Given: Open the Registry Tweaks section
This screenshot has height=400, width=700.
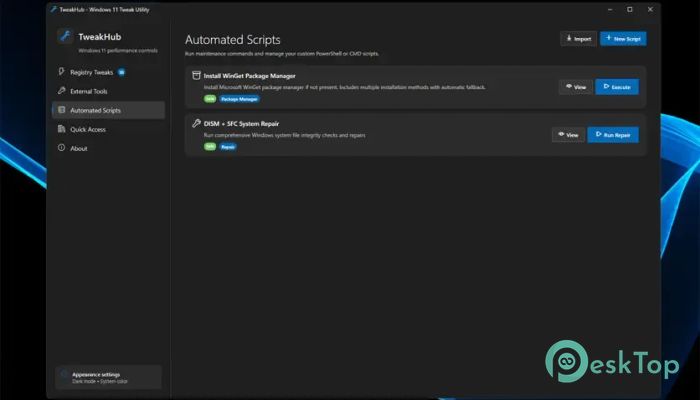Looking at the screenshot, I should [x=108, y=72].
